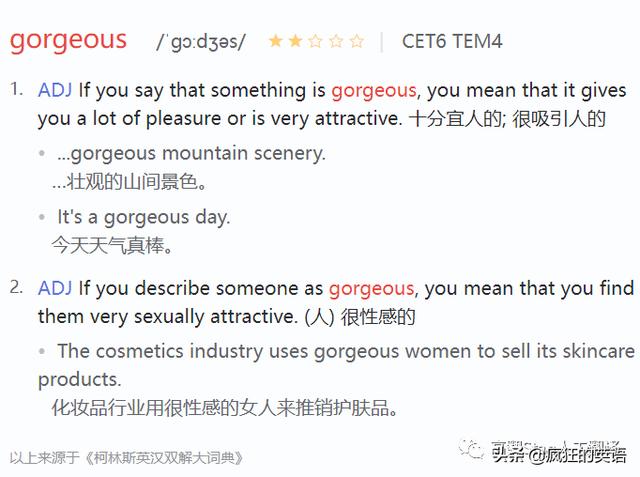Click the bullet before 'It's a gorgeous day'

click(41, 217)
